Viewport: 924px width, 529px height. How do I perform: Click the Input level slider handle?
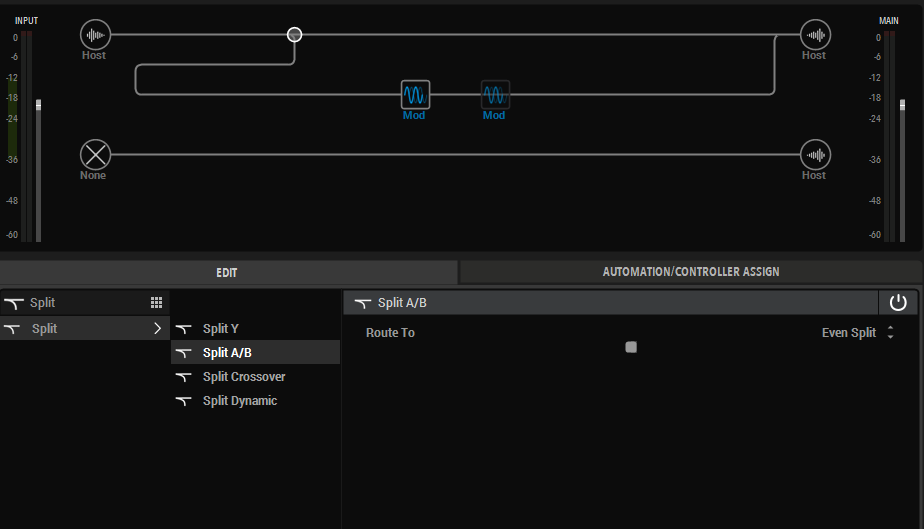click(x=39, y=104)
